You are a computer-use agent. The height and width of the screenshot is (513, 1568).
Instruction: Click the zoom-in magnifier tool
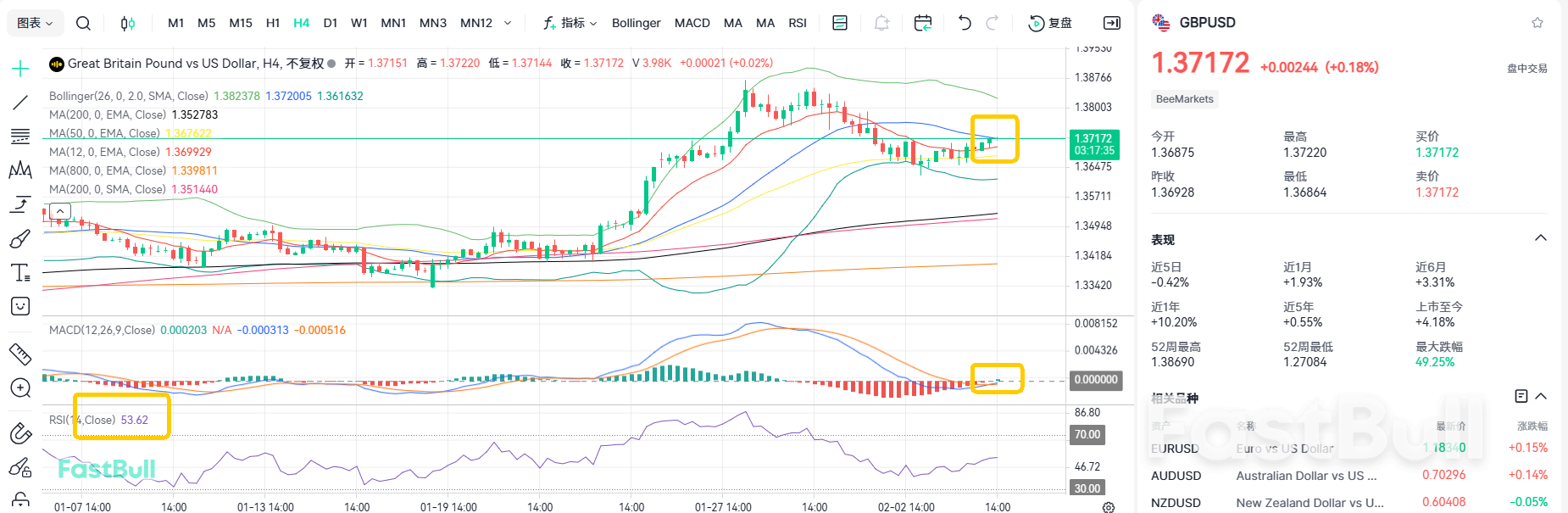click(x=20, y=388)
